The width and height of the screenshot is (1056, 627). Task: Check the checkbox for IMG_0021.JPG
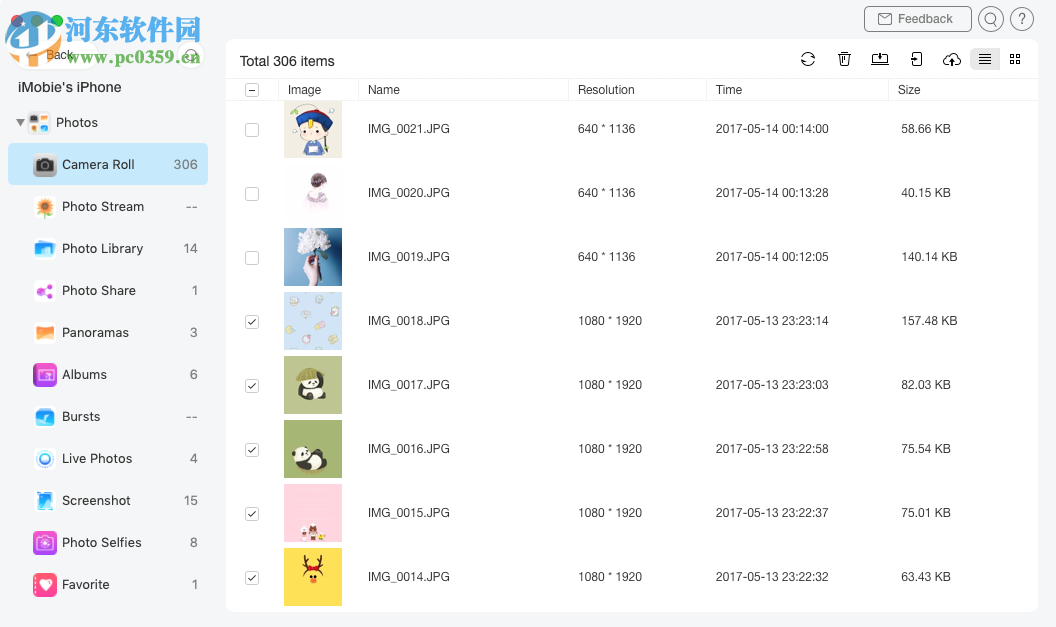[252, 129]
